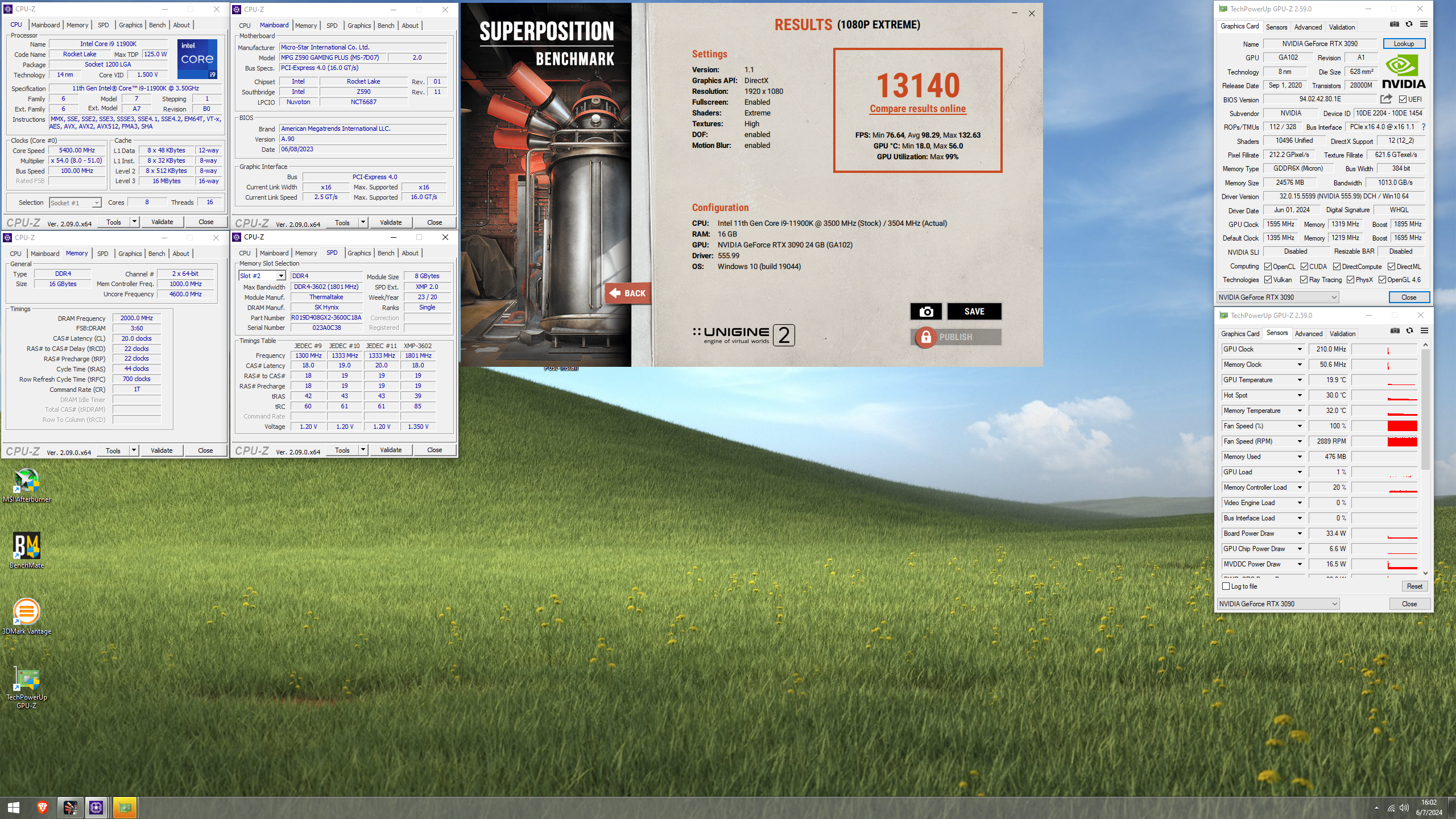Switch to Graphics tab in CPU-Z Mainboard window

click(x=359, y=26)
